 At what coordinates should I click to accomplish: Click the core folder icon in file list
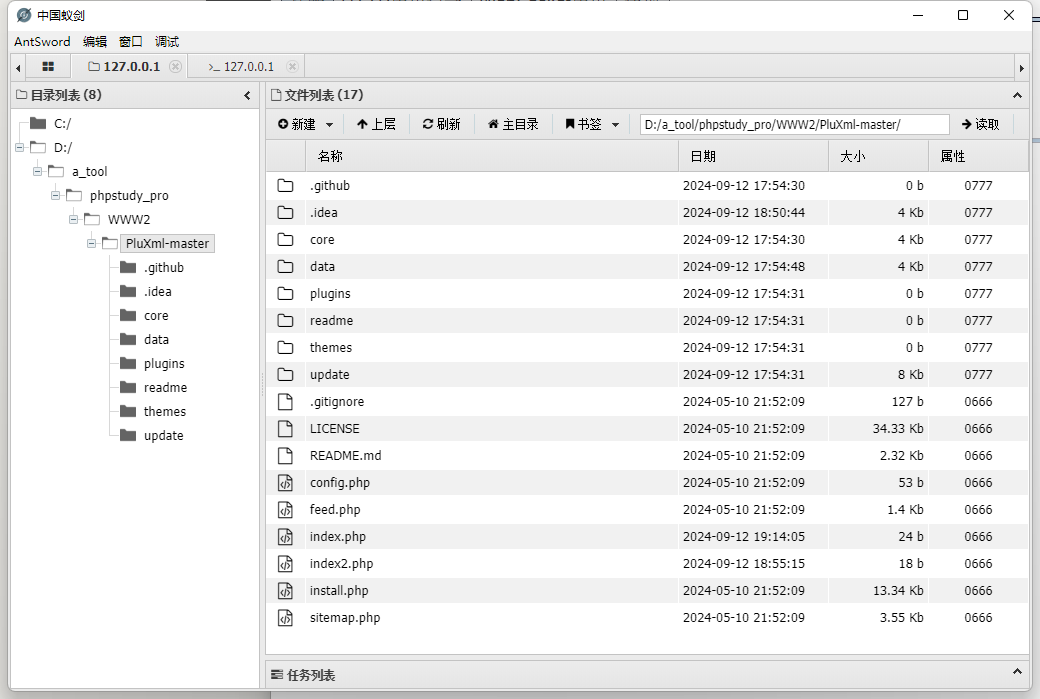pos(285,239)
